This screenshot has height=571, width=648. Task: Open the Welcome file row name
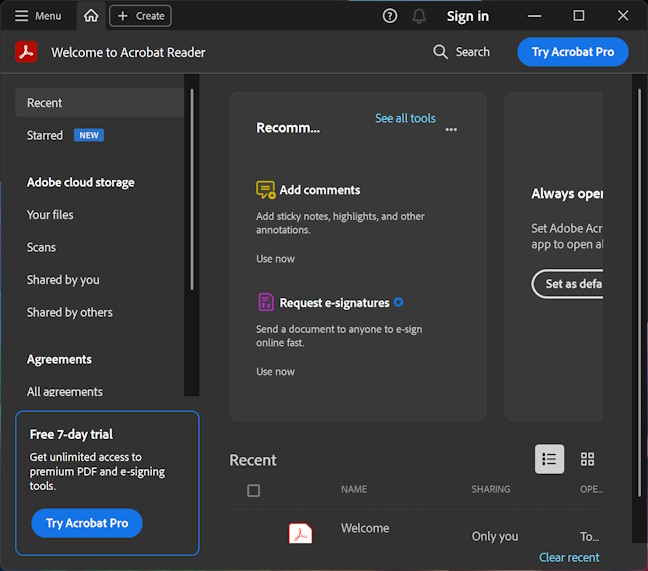[x=365, y=528]
